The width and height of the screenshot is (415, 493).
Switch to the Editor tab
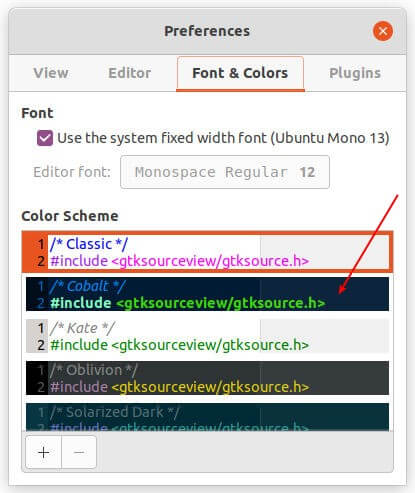(x=130, y=73)
